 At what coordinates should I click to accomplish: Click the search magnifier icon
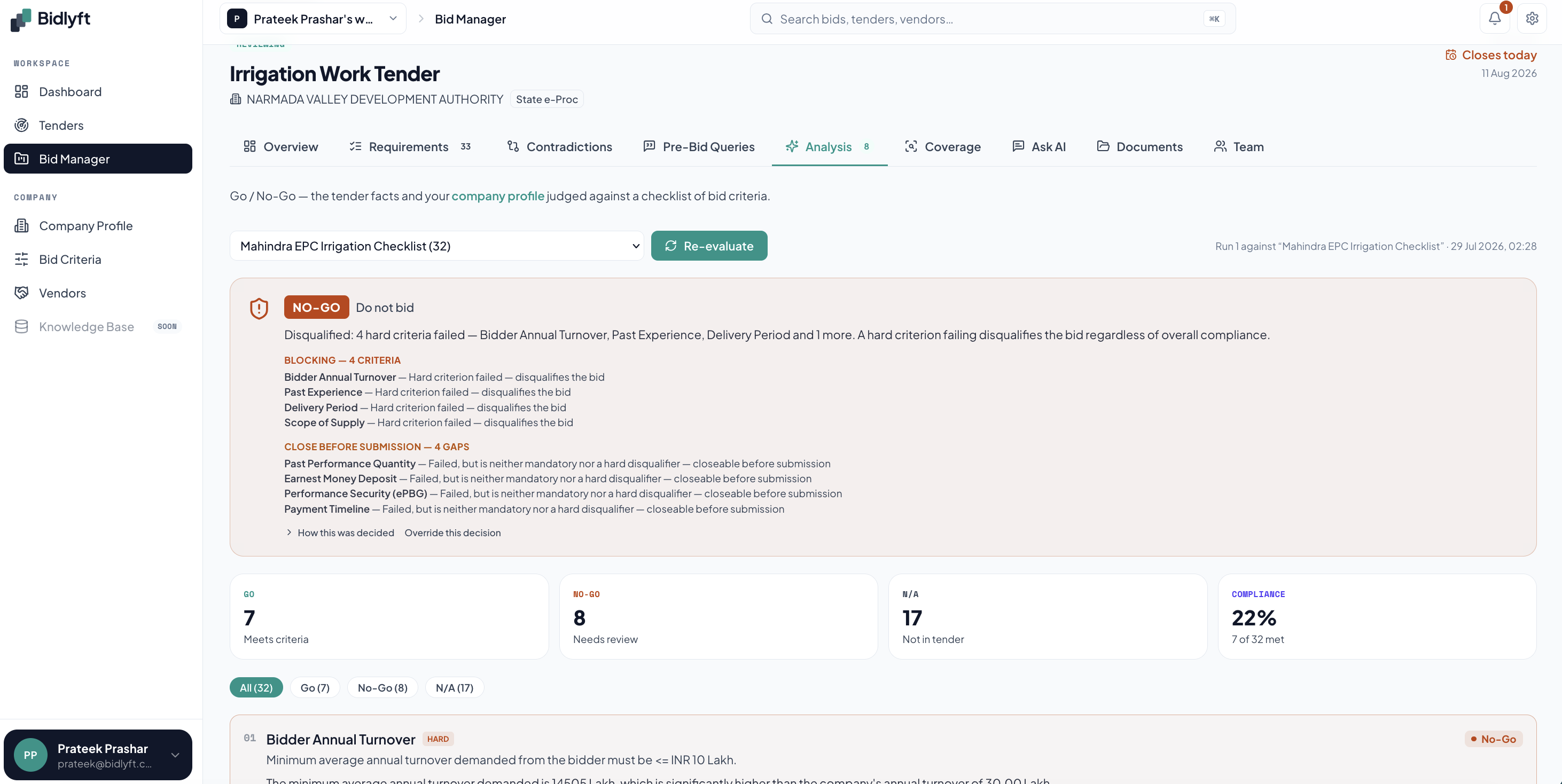coord(767,19)
